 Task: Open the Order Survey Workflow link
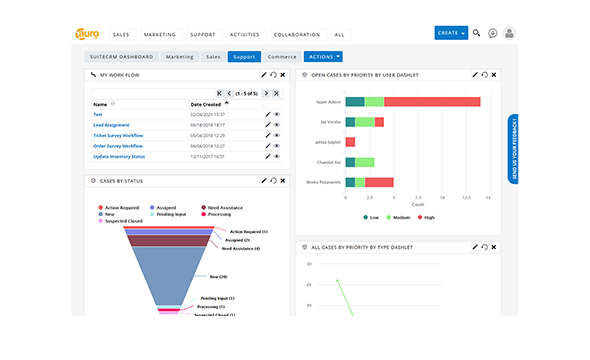[118, 146]
